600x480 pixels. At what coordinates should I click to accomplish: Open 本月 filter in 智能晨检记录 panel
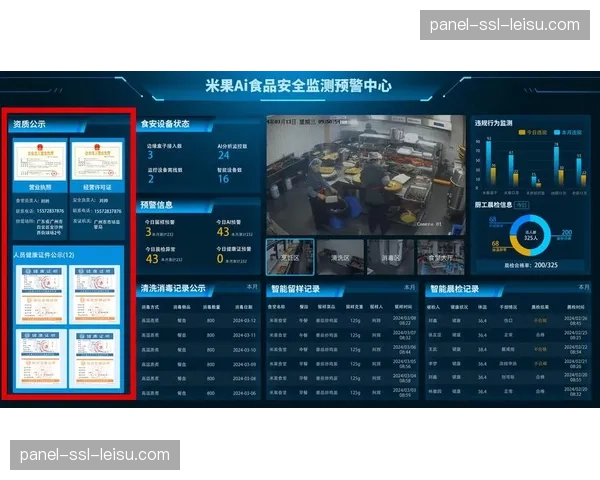pyautogui.click(x=584, y=287)
